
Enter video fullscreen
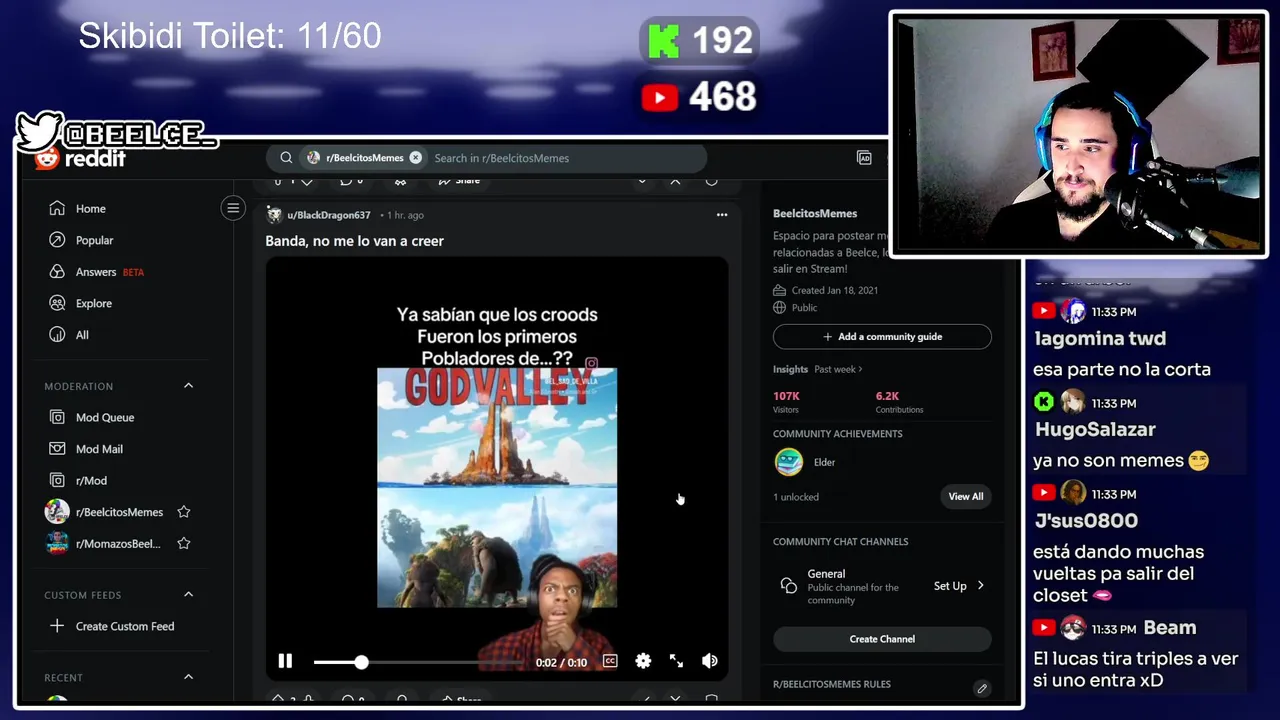(677, 661)
